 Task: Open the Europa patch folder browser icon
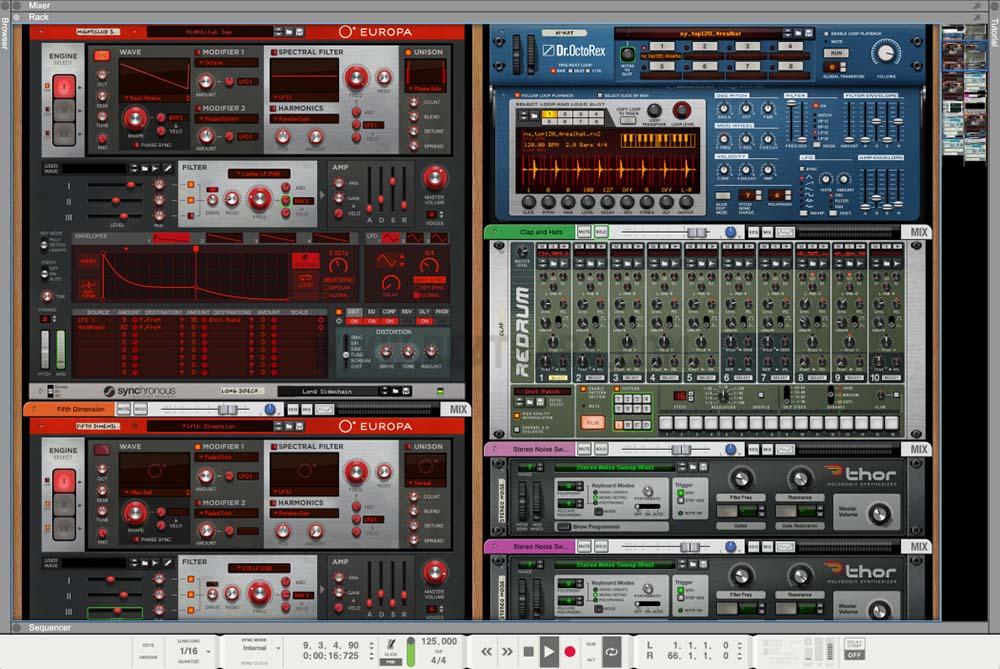287,32
